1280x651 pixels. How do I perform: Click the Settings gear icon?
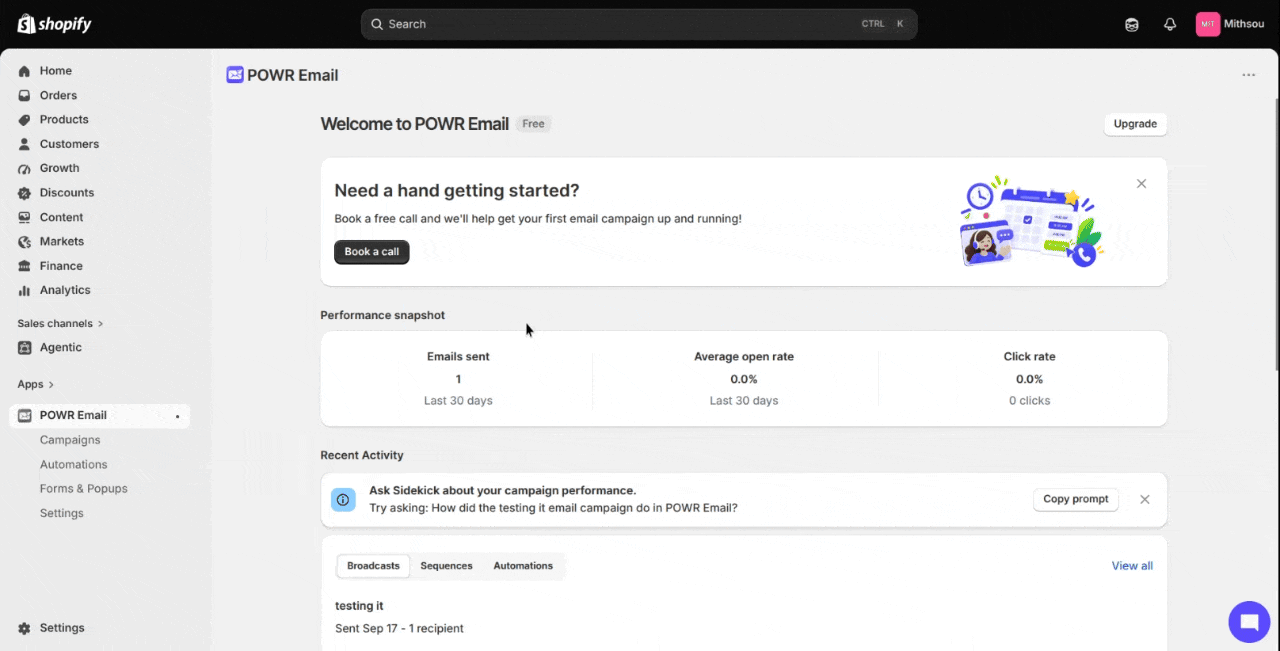(x=24, y=628)
